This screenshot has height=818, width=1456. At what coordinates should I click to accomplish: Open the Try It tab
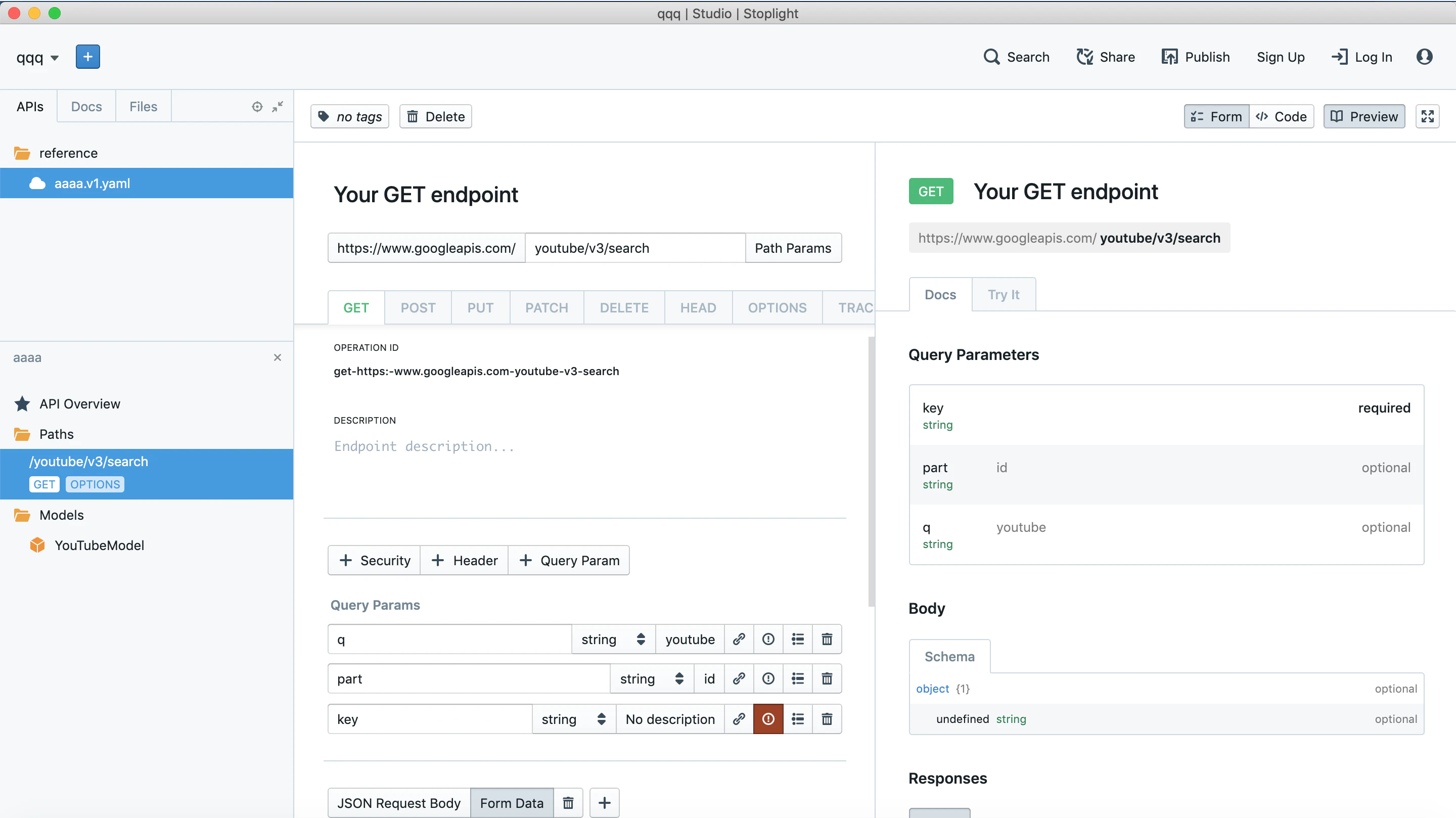[x=1003, y=295]
